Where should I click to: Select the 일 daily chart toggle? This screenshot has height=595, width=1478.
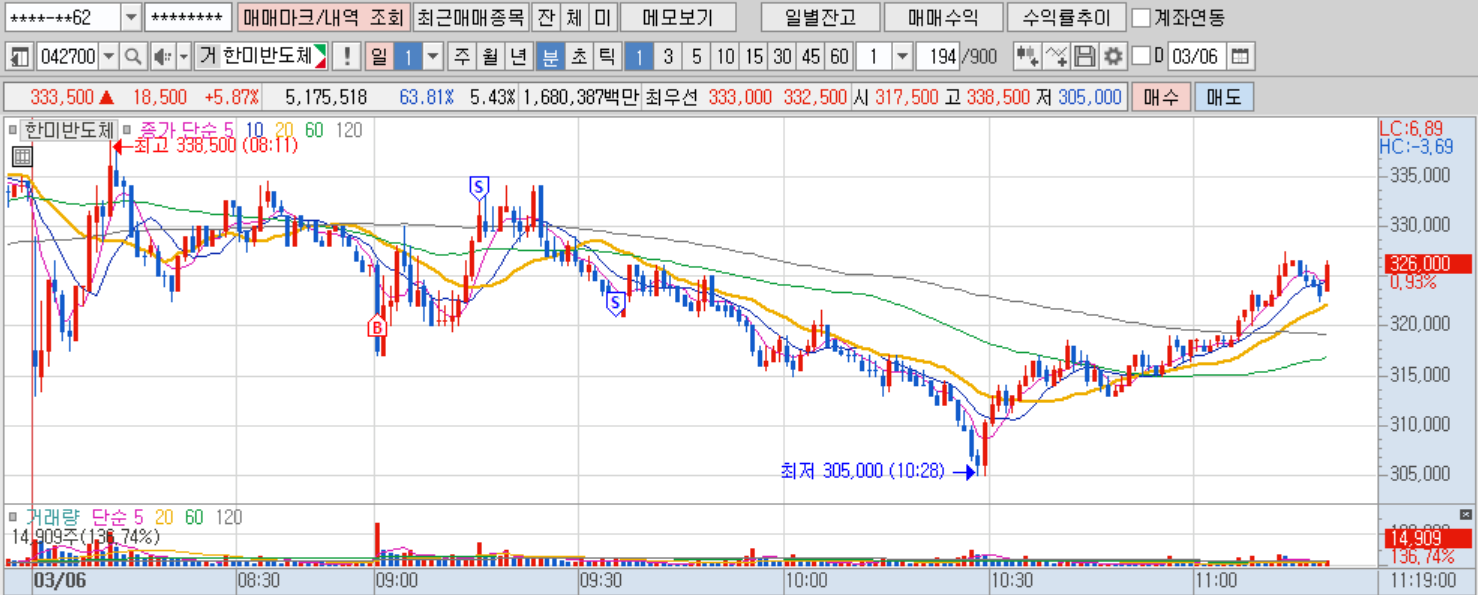tap(379, 56)
